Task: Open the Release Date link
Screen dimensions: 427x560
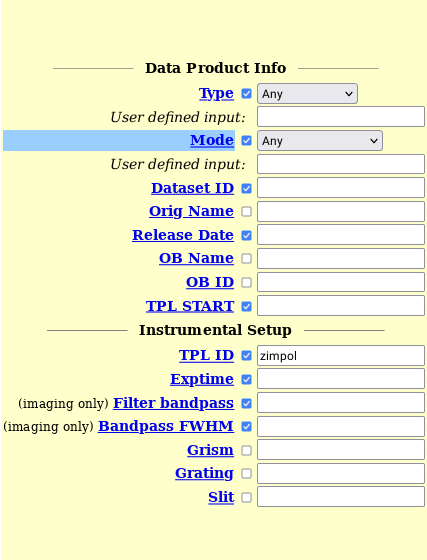Action: click(x=183, y=235)
